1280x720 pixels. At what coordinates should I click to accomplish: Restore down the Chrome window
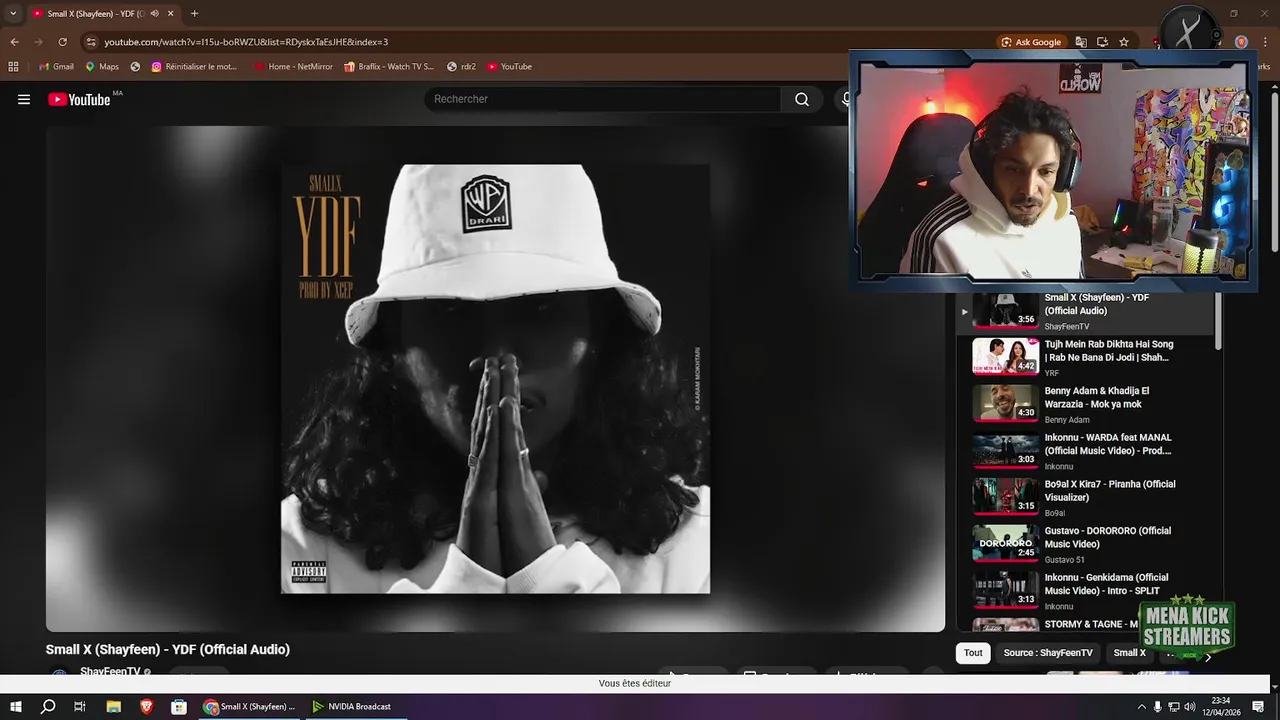[x=1233, y=14]
